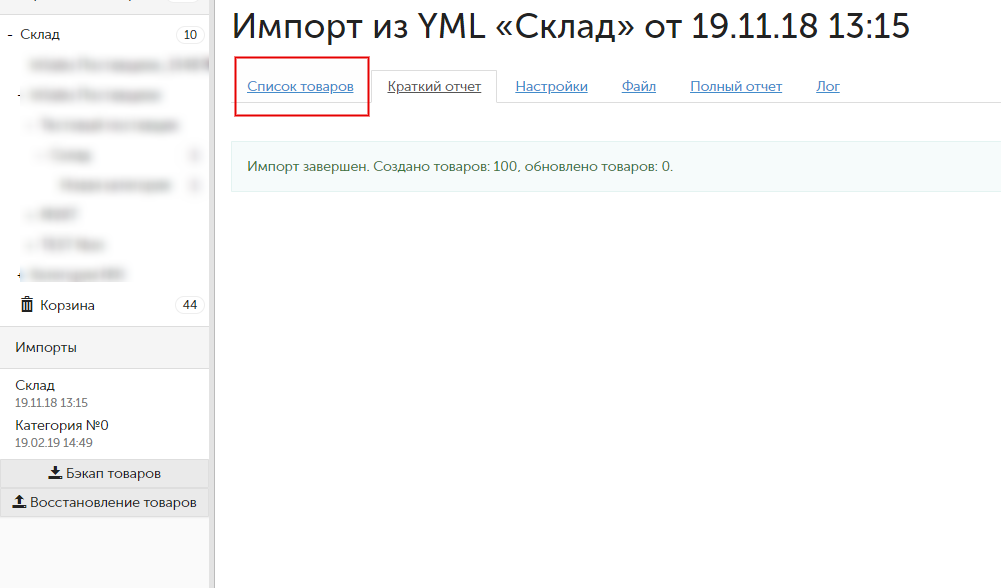Open the Корзина folder
Image resolution: width=1001 pixels, height=588 pixels.
tap(67, 305)
